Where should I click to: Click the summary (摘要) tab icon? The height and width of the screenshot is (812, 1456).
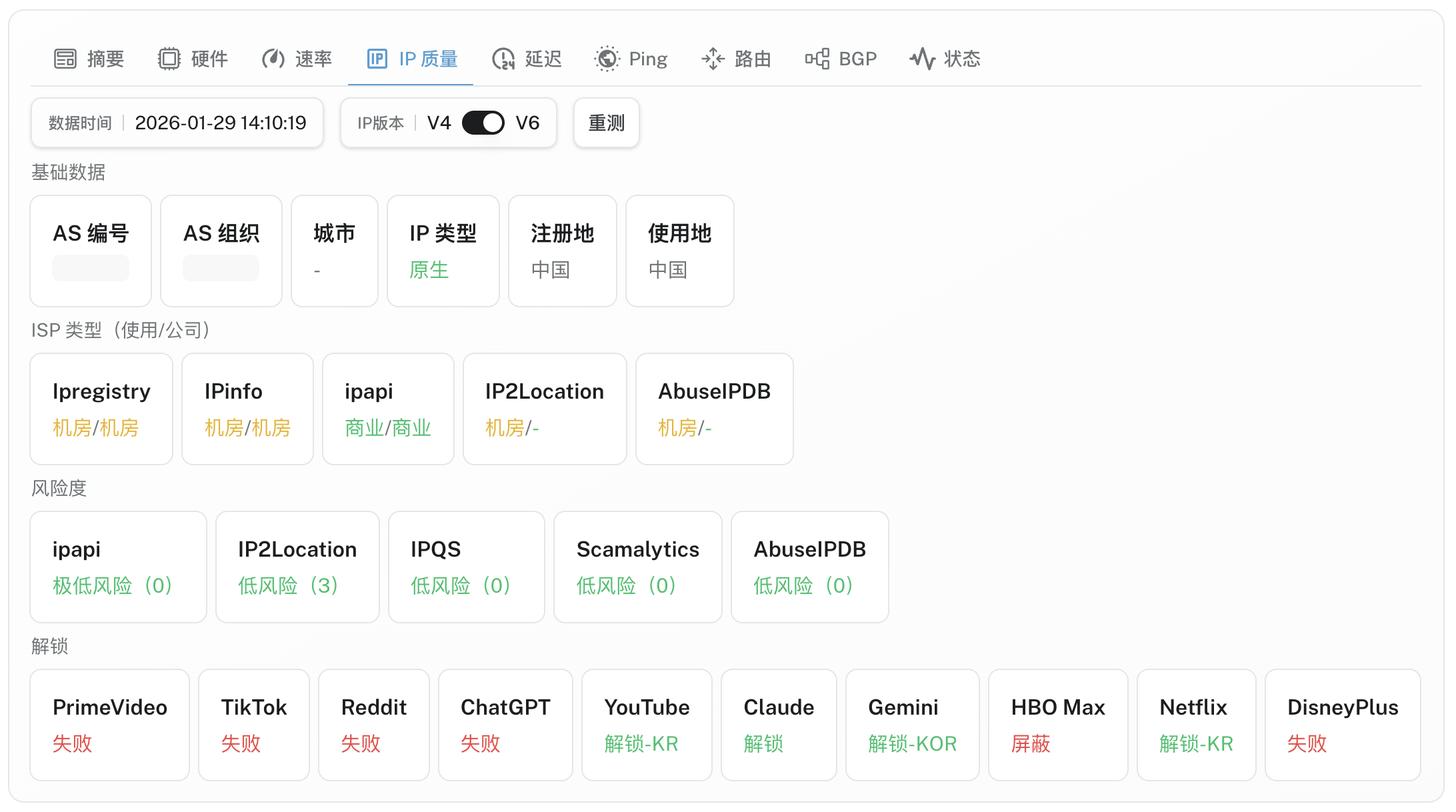coord(65,59)
